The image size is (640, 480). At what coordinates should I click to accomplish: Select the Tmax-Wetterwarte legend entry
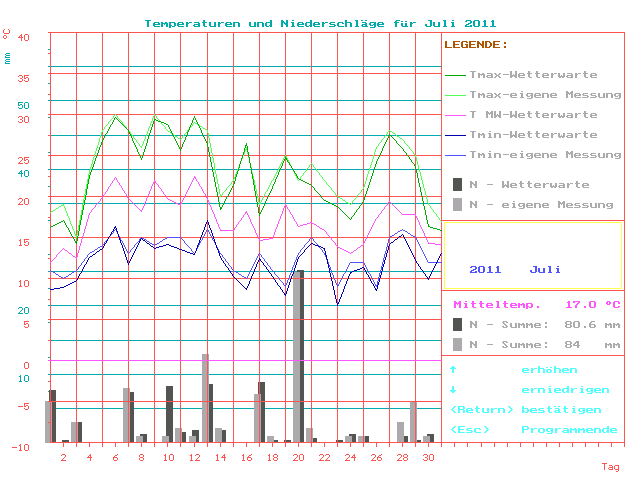tap(533, 75)
